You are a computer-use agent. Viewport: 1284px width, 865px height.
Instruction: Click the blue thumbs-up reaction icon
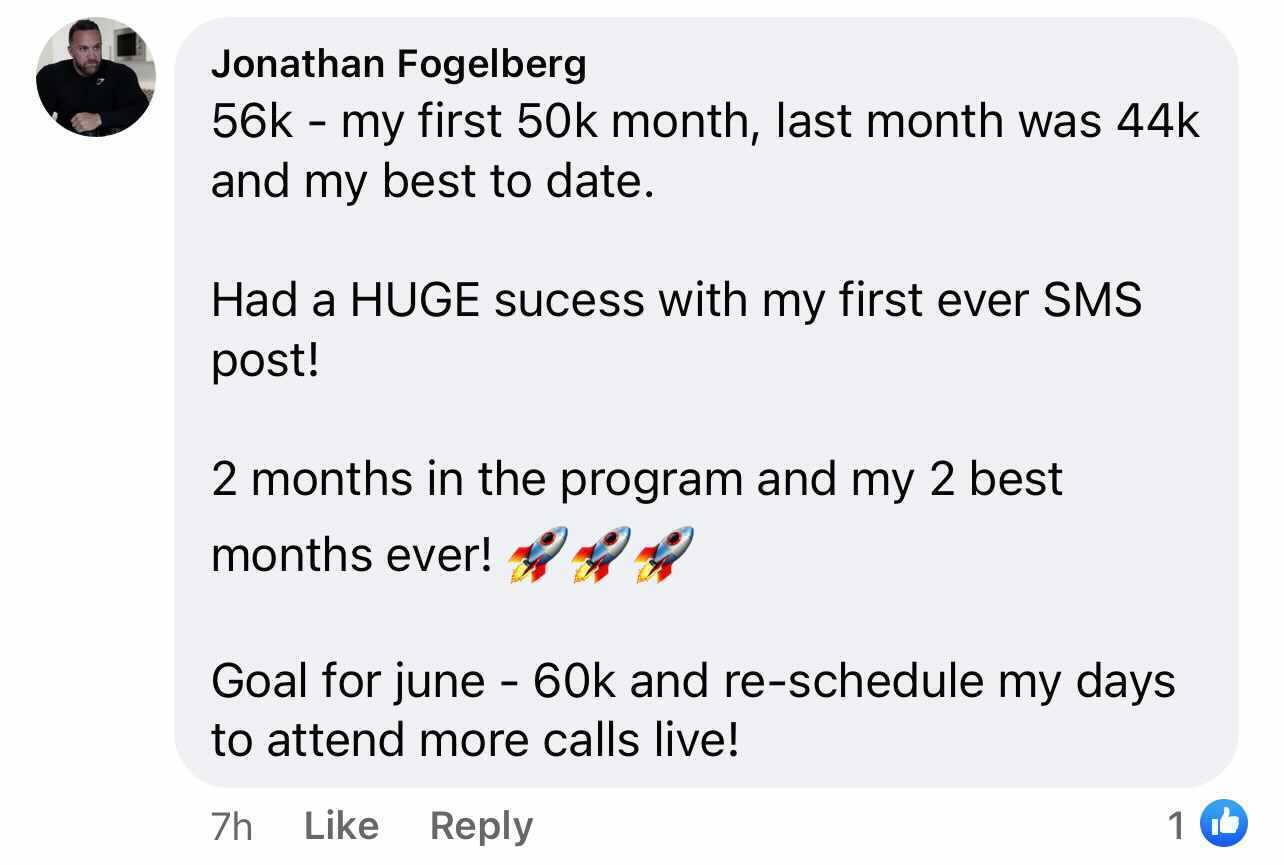click(1223, 824)
